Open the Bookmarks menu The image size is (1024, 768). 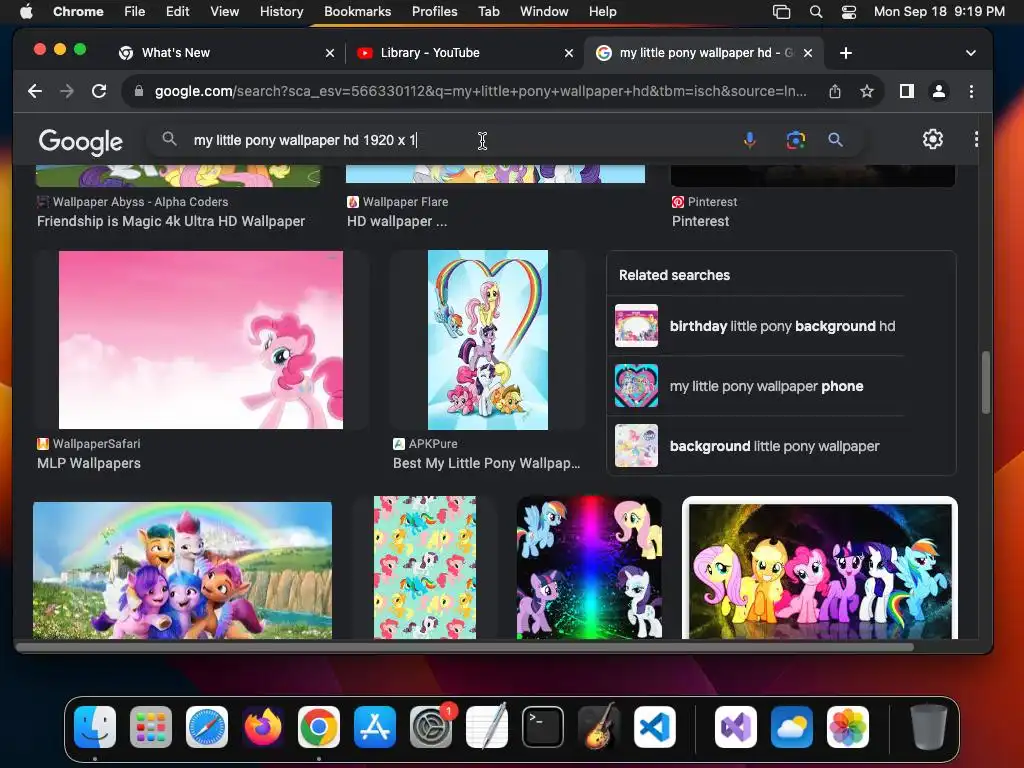[x=357, y=12]
